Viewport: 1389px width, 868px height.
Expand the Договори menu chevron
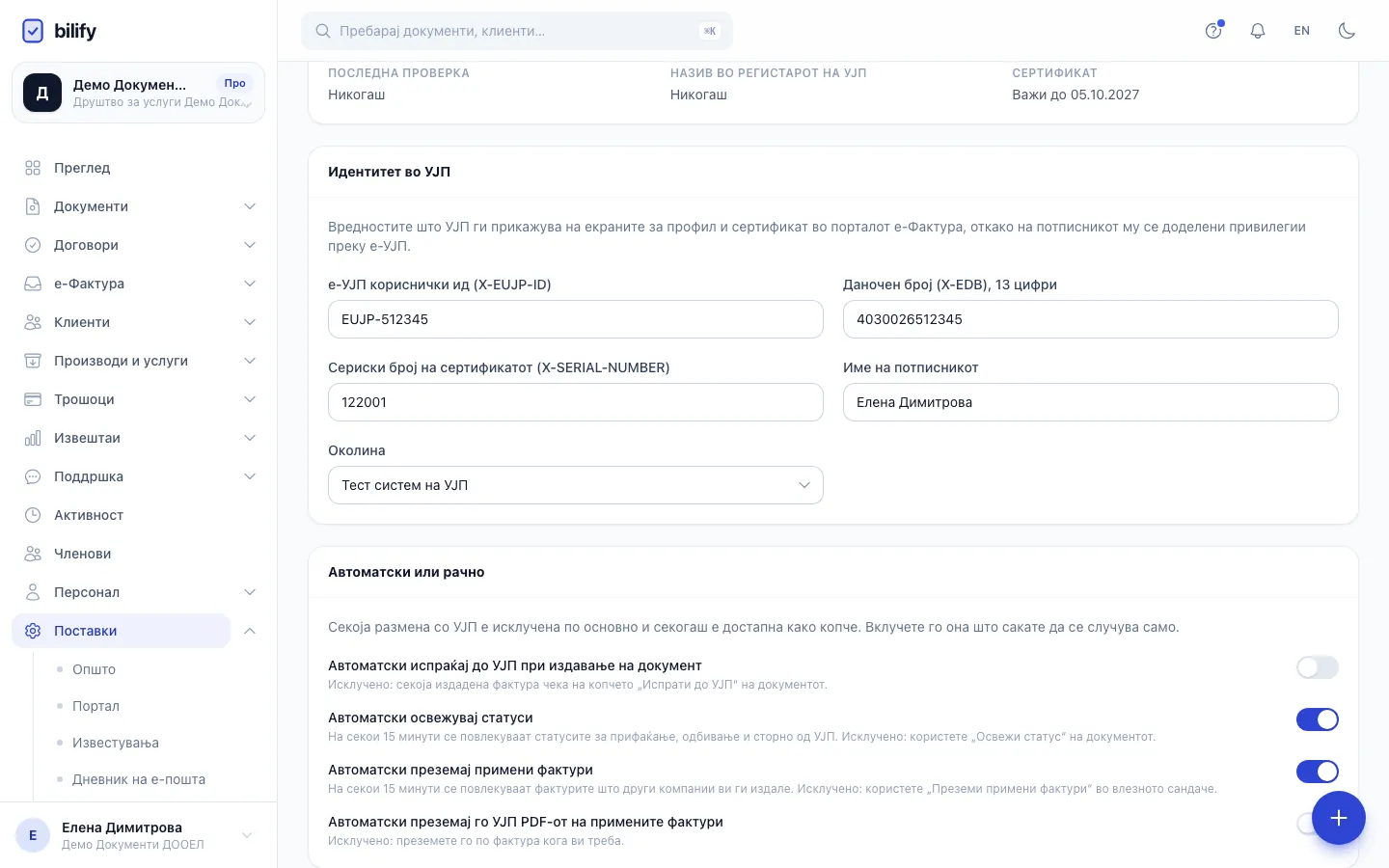pyautogui.click(x=250, y=245)
